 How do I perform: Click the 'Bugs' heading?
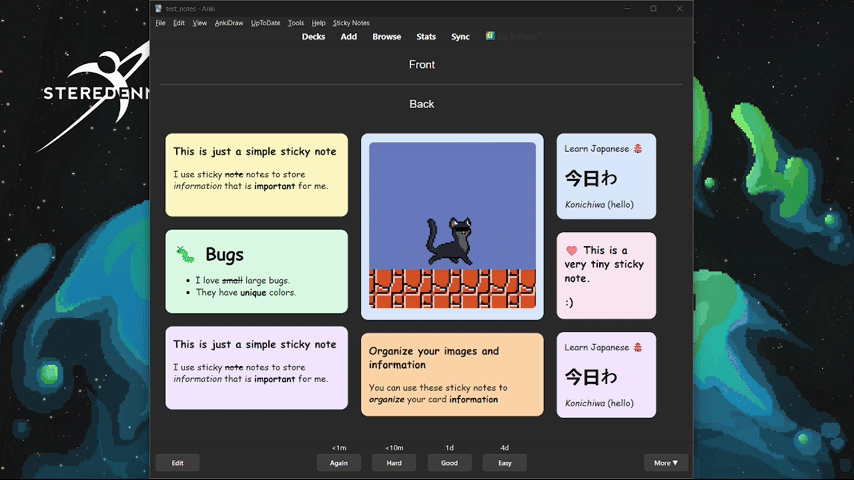click(224, 254)
